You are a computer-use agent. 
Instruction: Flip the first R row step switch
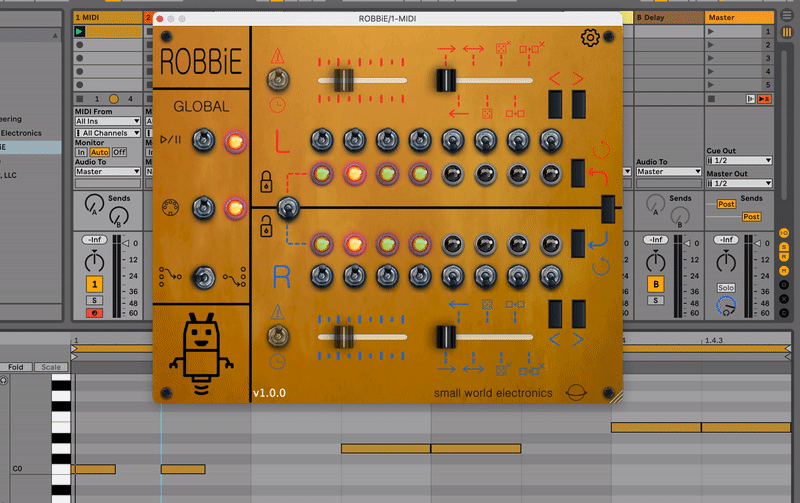pos(322,276)
